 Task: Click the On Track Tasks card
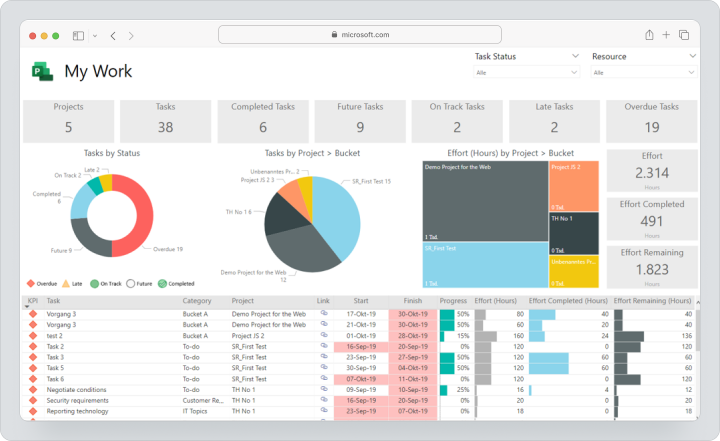(457, 121)
